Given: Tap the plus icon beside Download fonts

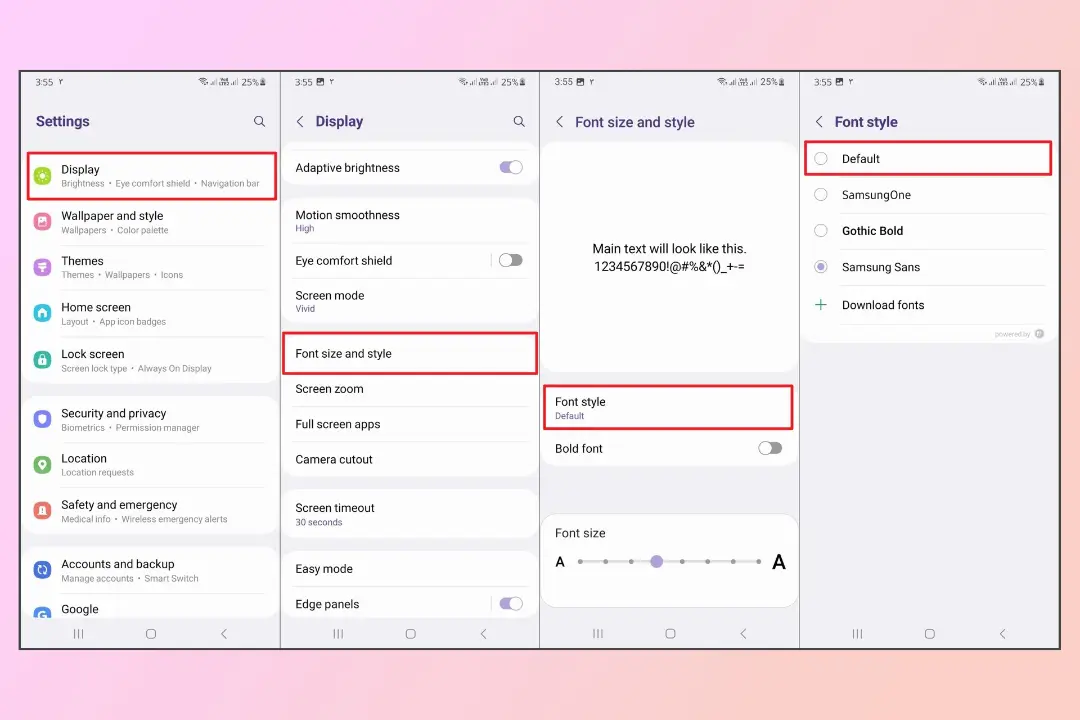Looking at the screenshot, I should [x=821, y=305].
